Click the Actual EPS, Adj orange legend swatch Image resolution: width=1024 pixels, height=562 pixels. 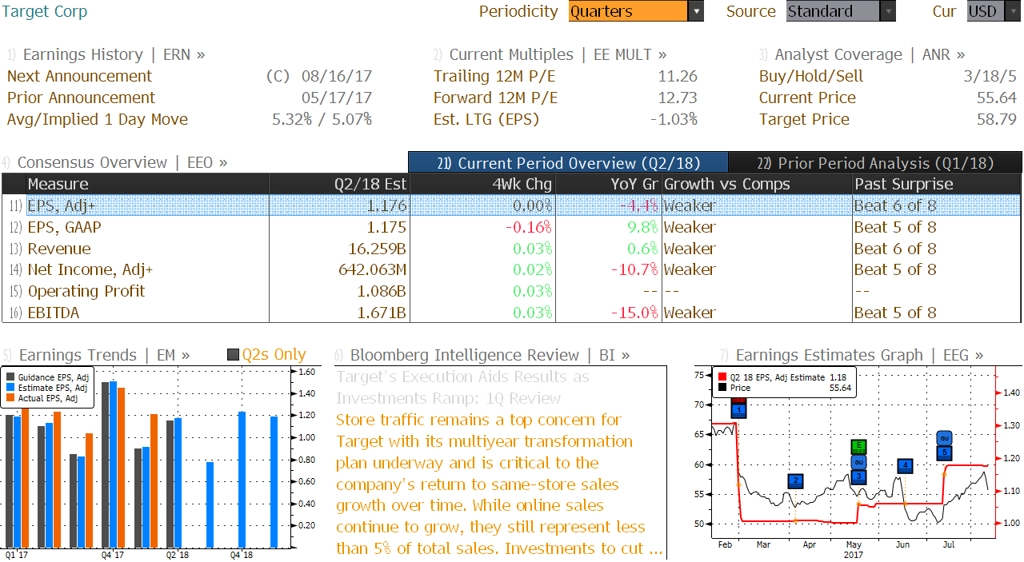[10, 398]
